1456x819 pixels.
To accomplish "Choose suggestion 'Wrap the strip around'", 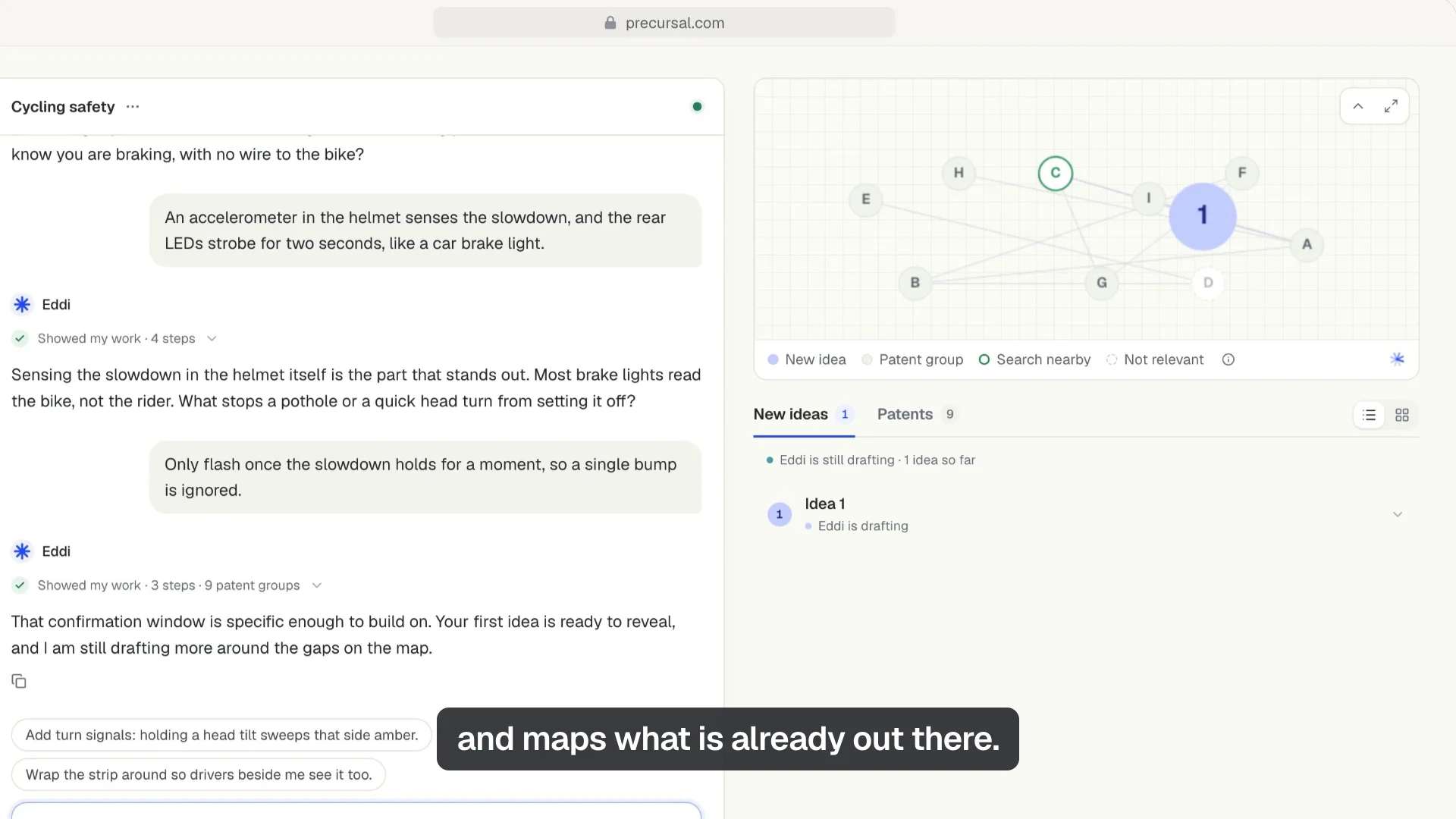I will tap(198, 775).
